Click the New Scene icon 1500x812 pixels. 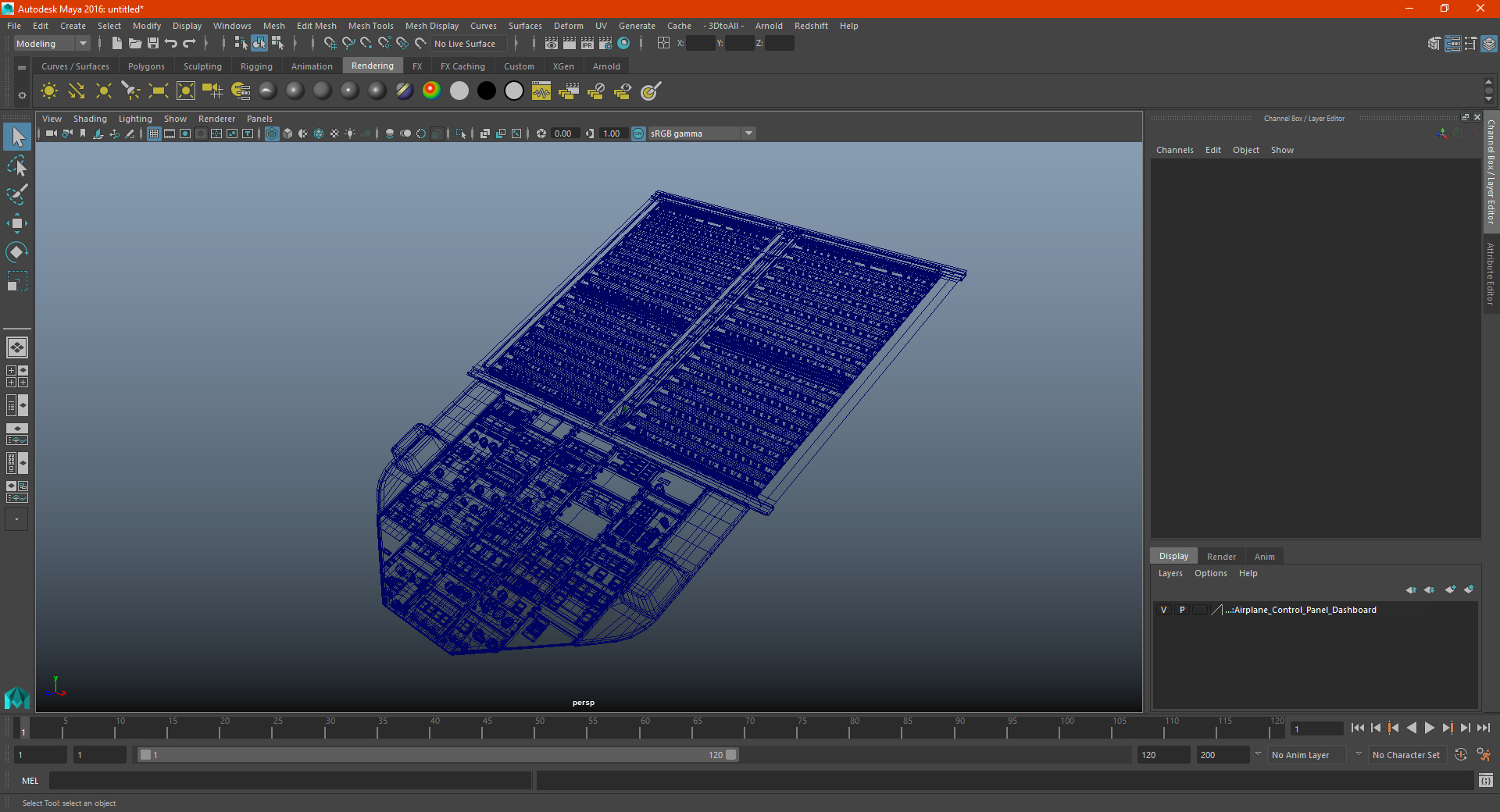(x=117, y=44)
